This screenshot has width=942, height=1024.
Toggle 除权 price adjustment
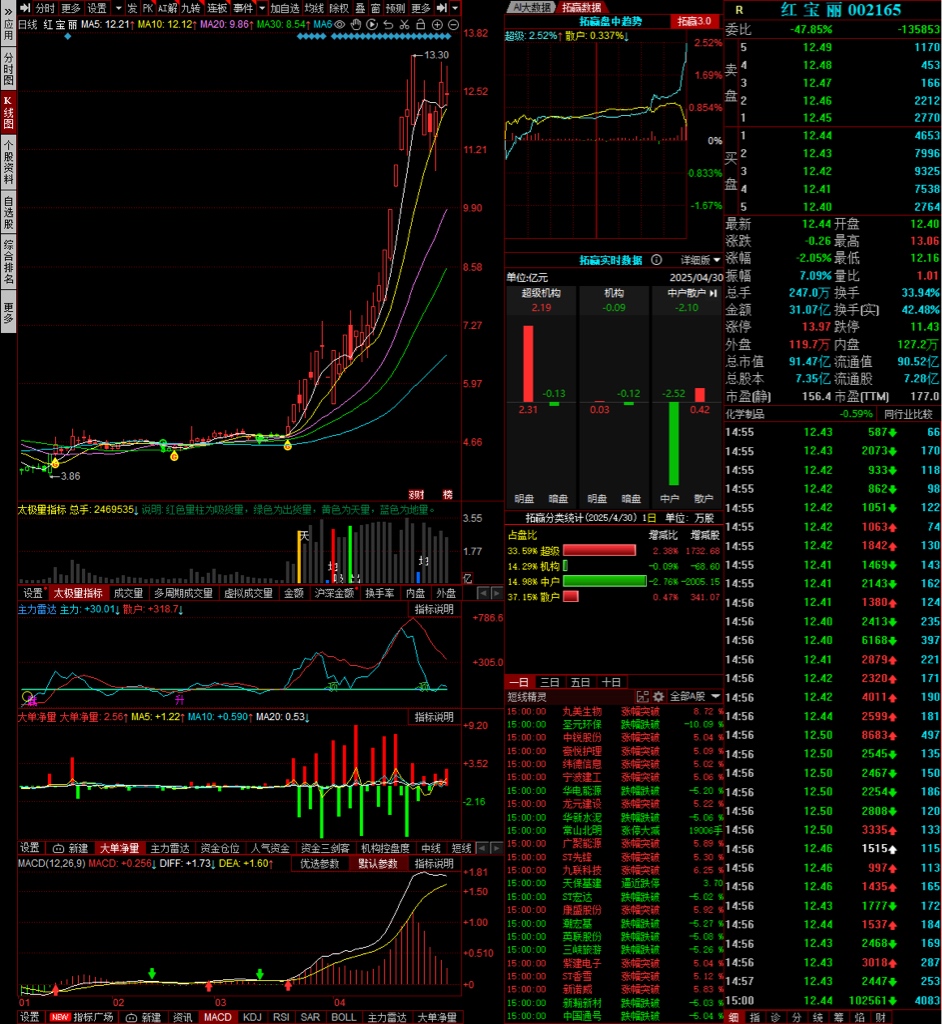tap(339, 8)
